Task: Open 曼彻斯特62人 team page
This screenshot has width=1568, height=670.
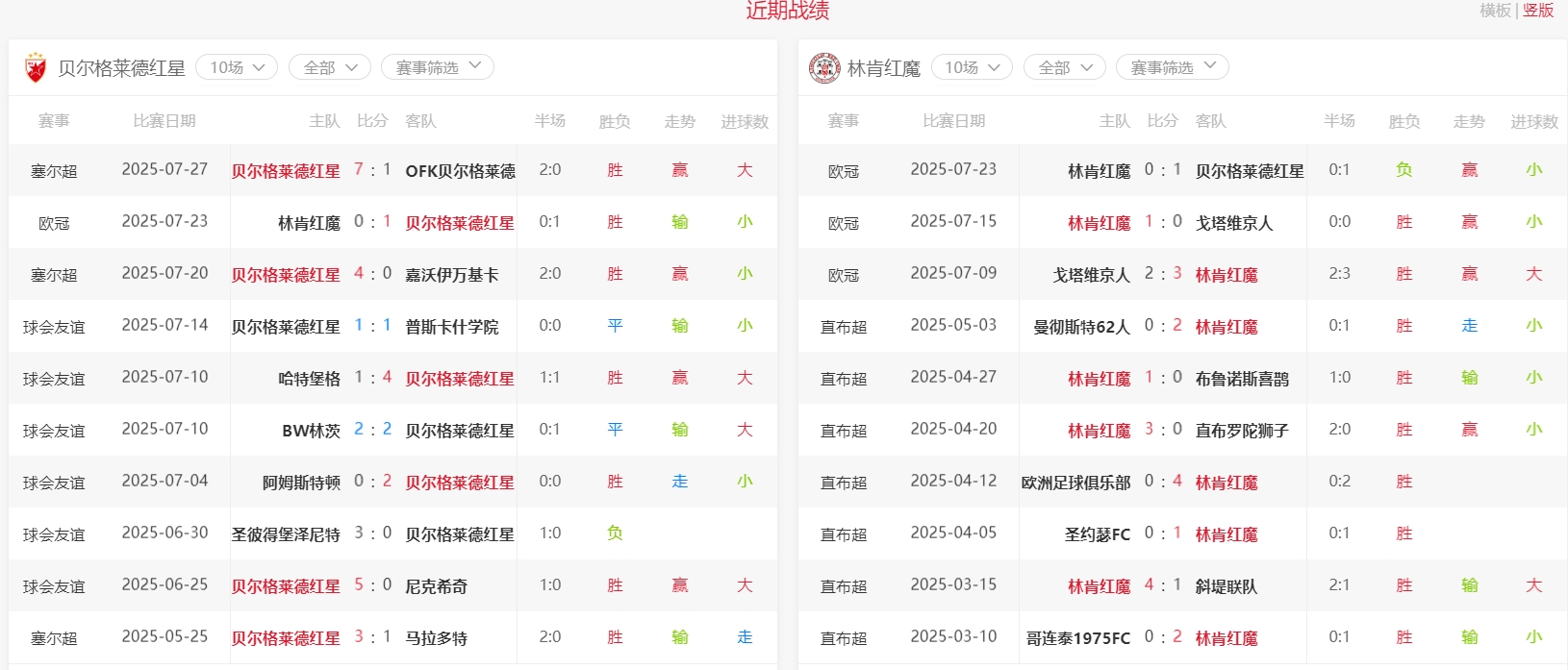Action: pos(1081,327)
